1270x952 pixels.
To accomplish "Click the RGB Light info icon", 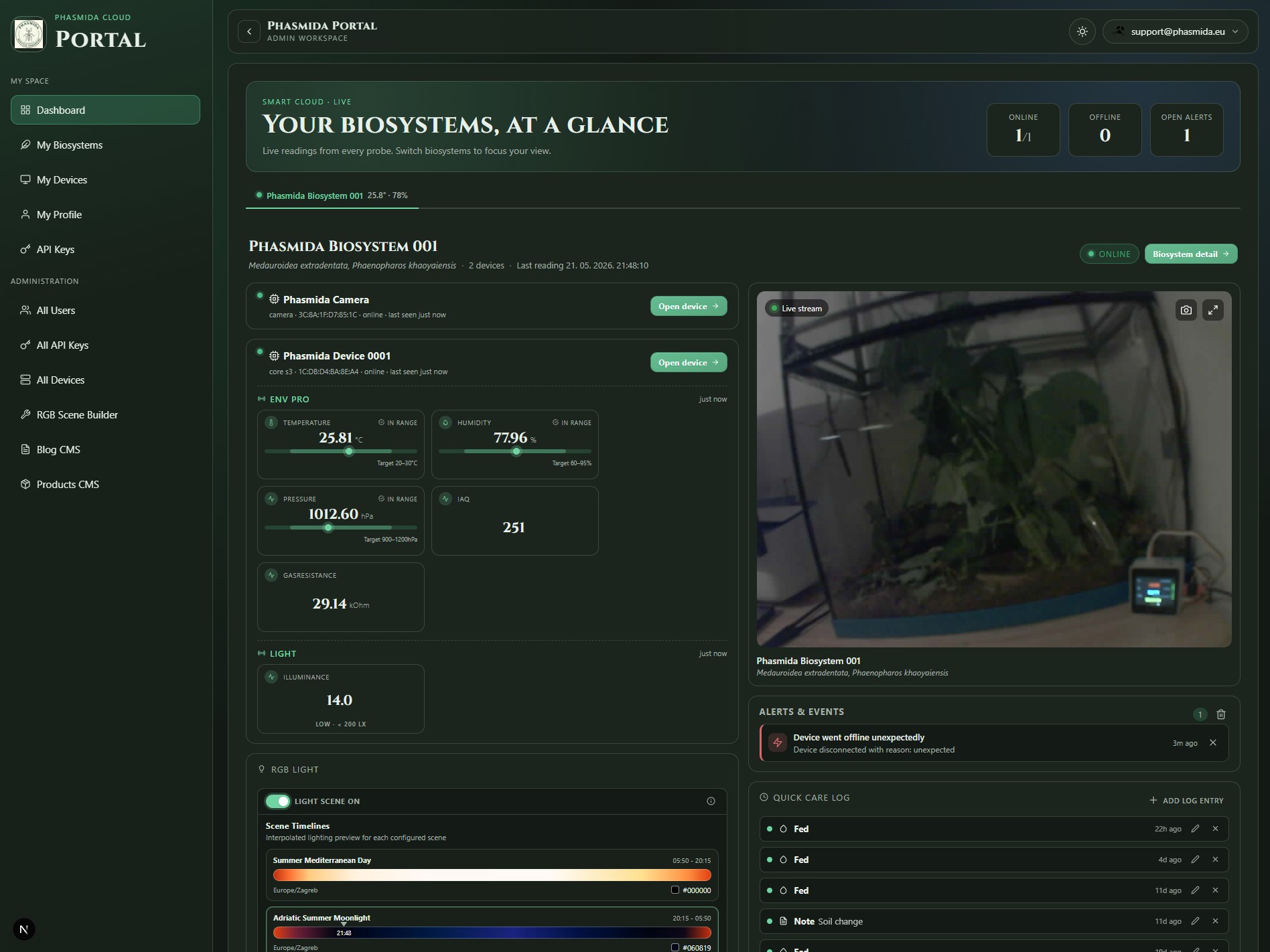I will [711, 801].
